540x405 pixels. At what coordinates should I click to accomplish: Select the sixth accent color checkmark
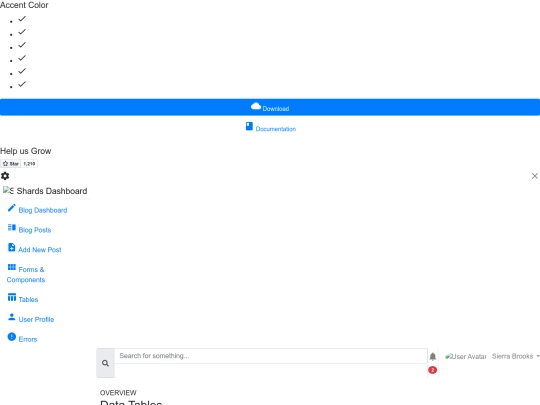tap(22, 84)
